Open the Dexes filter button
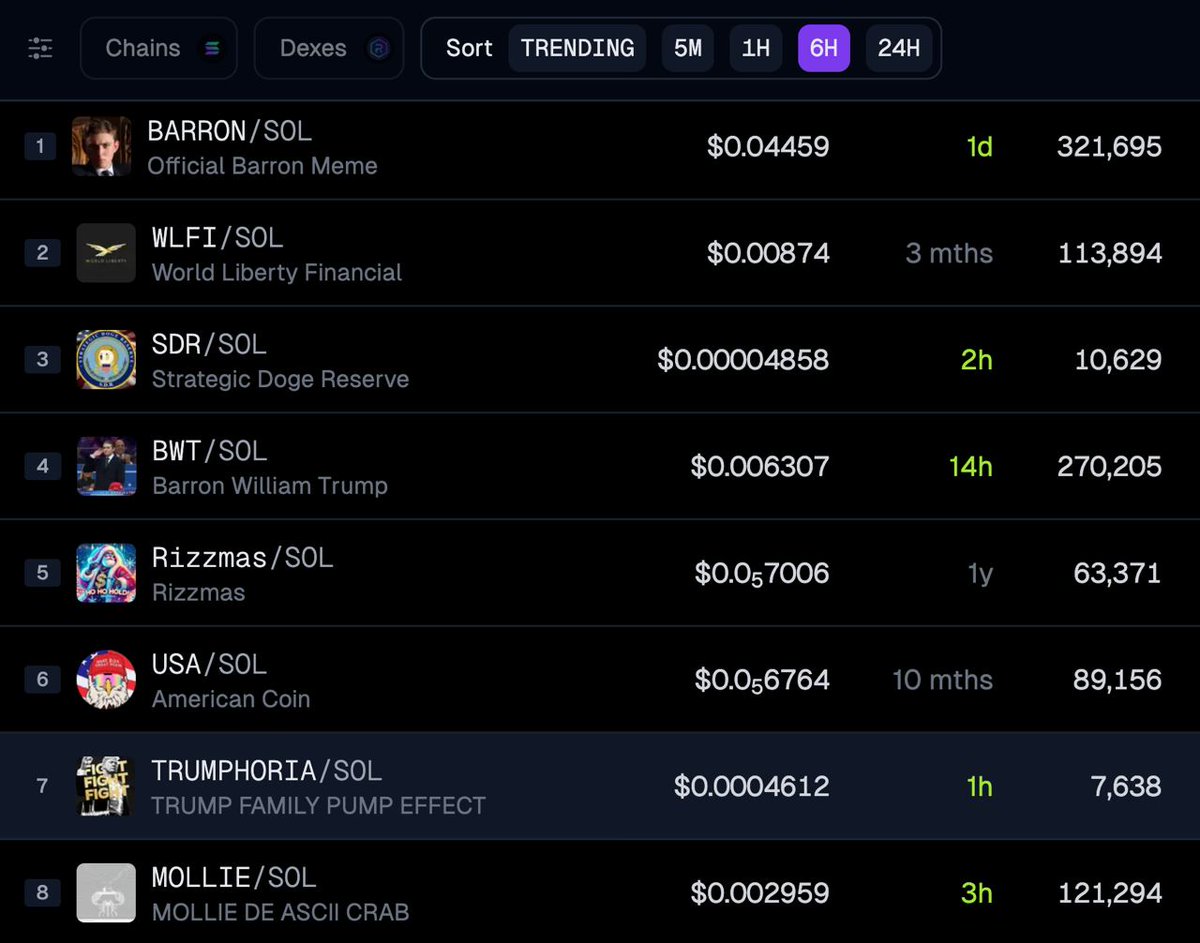Viewport: 1200px width, 943px height. (x=329, y=48)
